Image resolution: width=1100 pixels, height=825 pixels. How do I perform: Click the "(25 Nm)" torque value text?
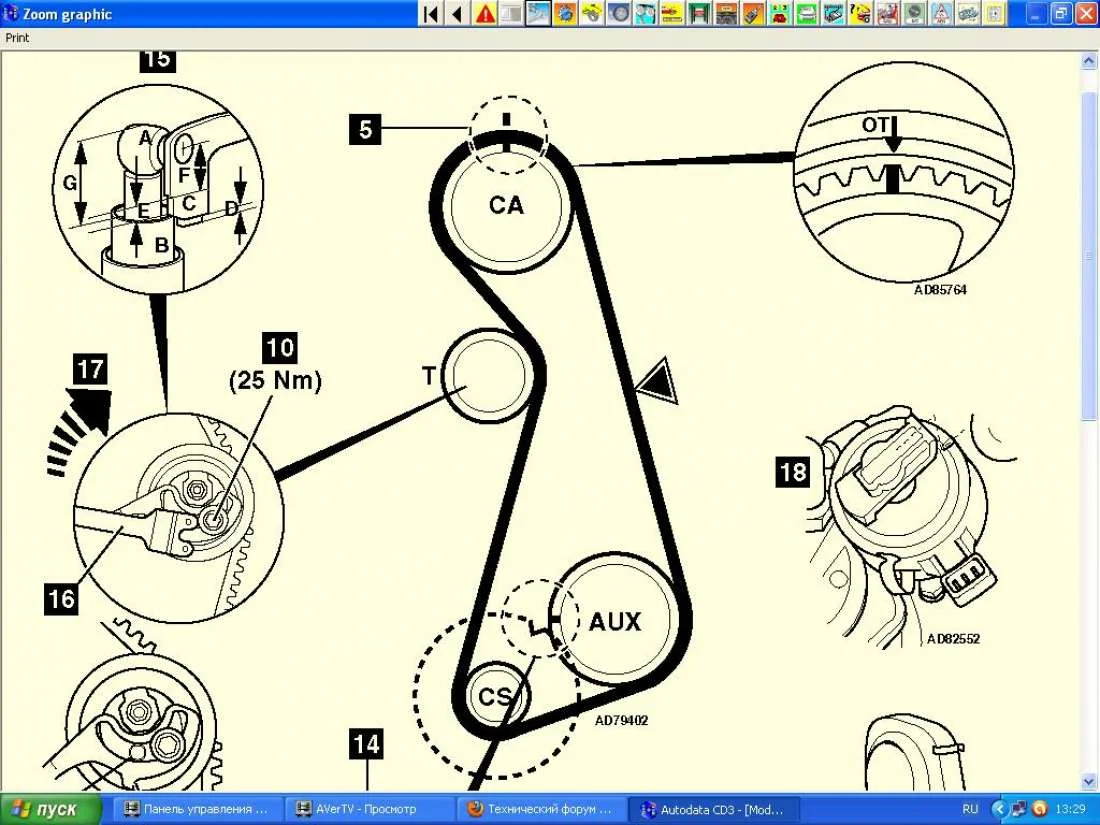(x=276, y=380)
